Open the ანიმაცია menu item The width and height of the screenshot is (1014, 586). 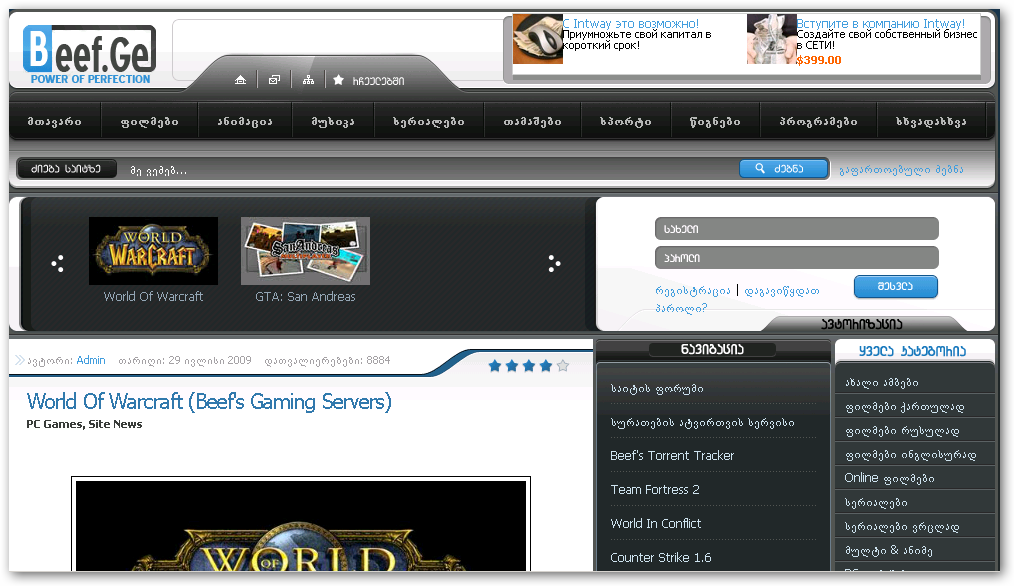click(x=245, y=121)
